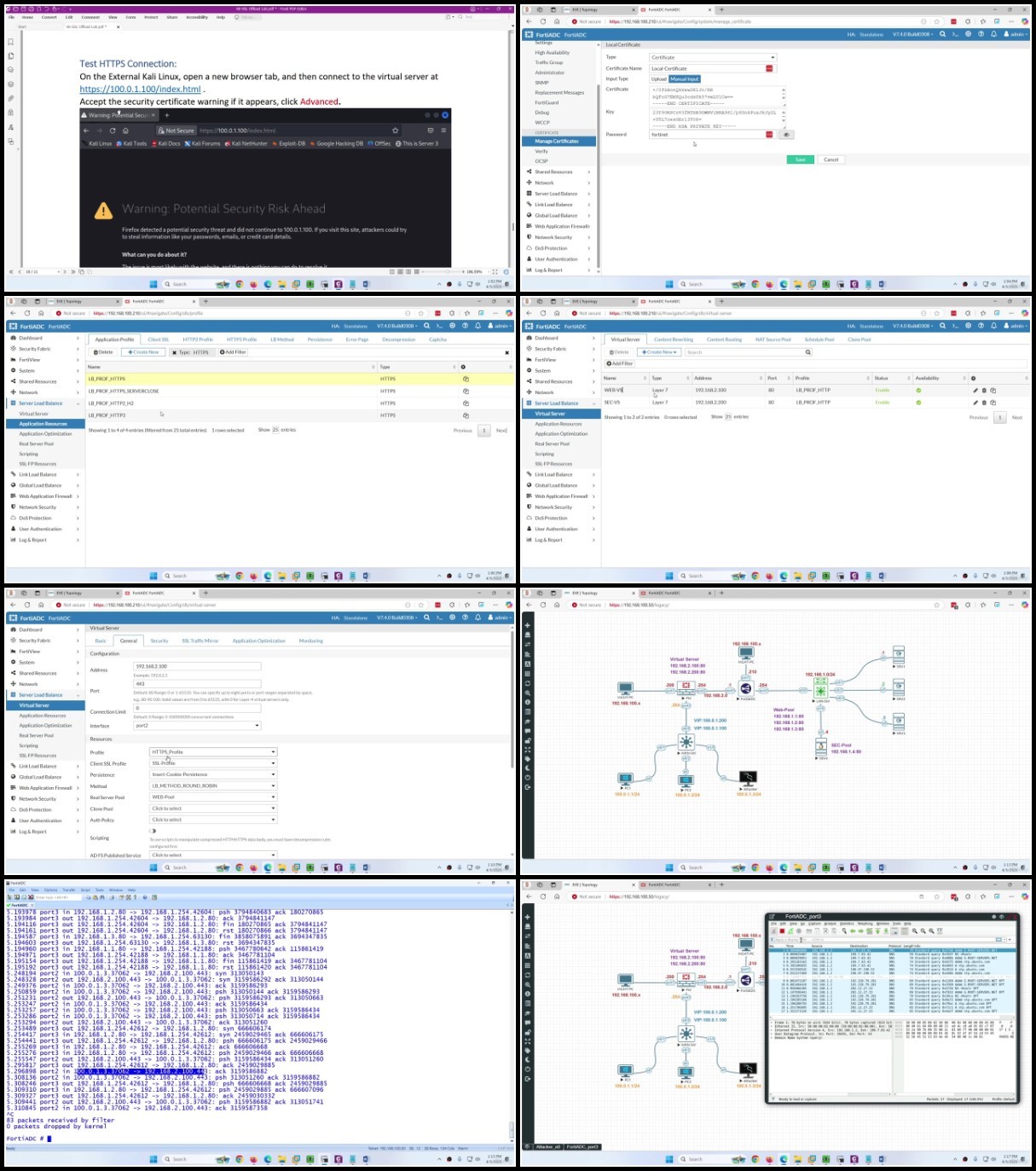This screenshot has height=1171, width=1036.
Task: Open the certificate Type dropdown
Action: tap(713, 57)
